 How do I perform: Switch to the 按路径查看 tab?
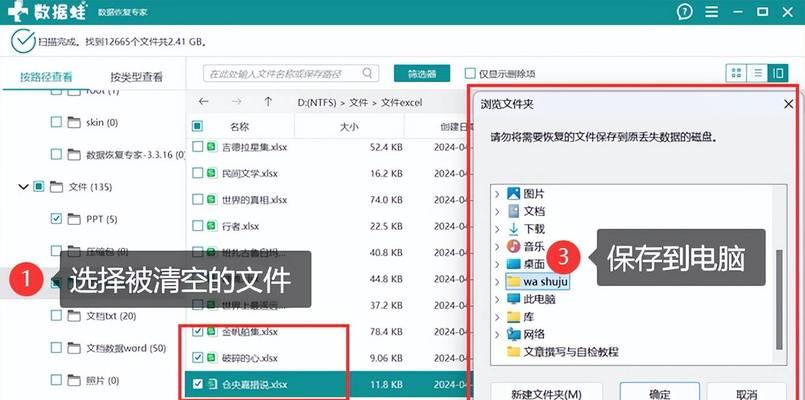pos(46,78)
